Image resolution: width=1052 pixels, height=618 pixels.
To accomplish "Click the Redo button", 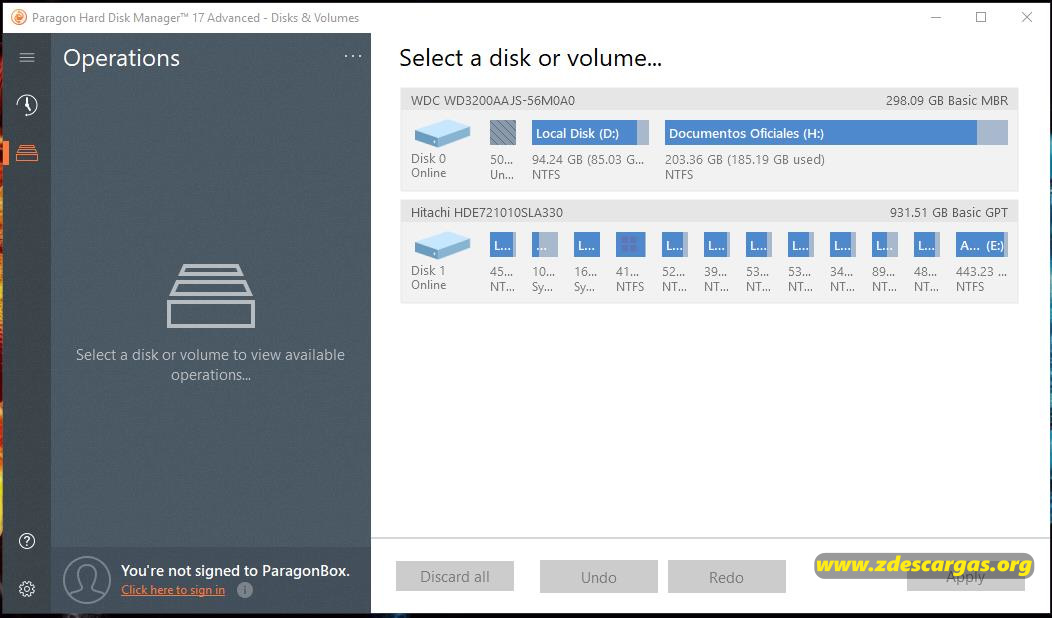I will coord(727,577).
